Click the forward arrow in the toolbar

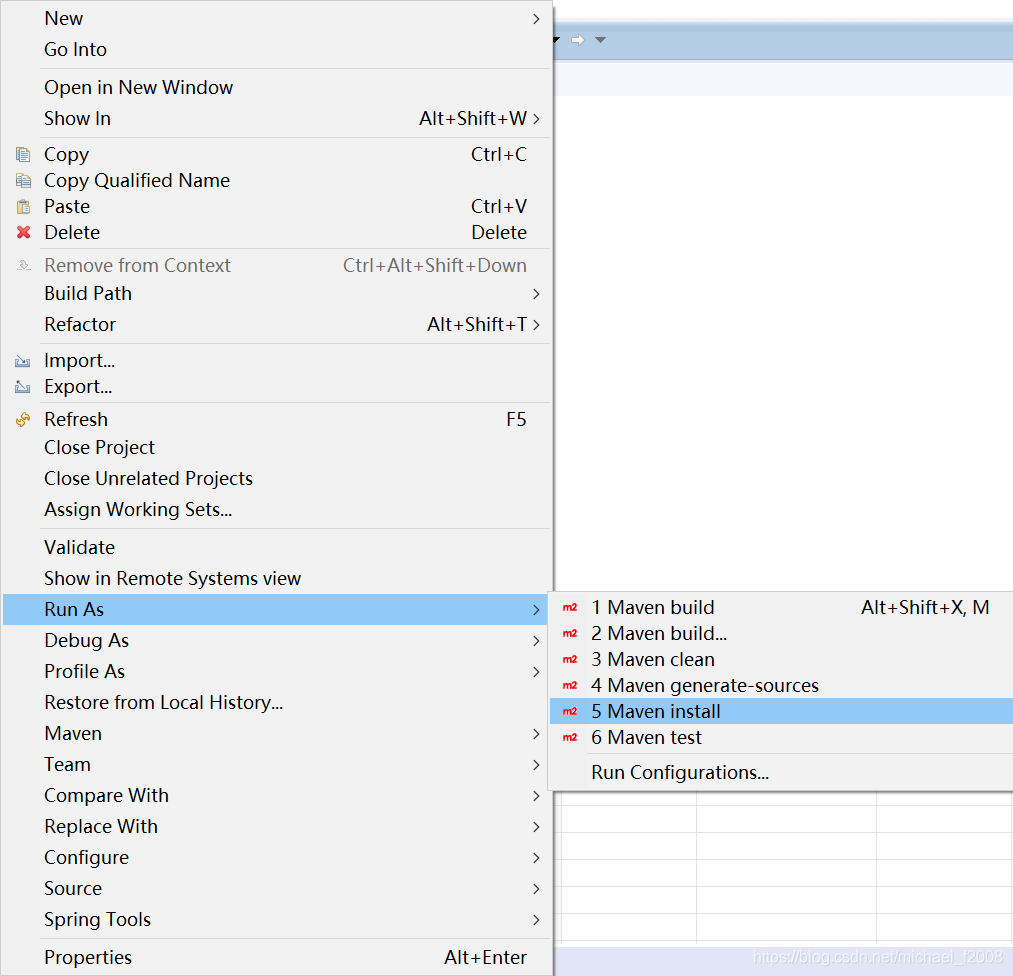click(578, 40)
